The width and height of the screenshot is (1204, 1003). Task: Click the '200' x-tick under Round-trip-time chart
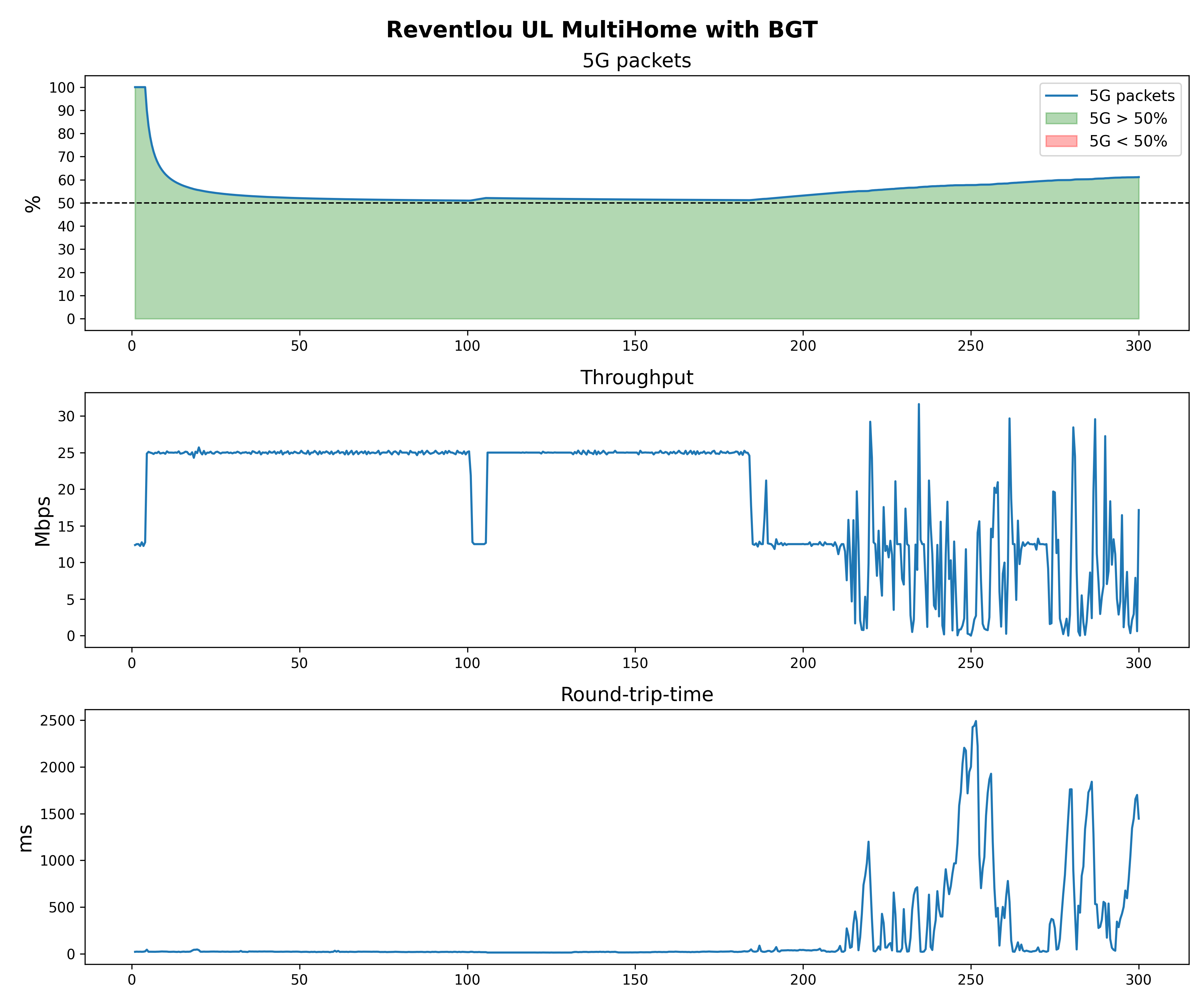click(x=803, y=980)
